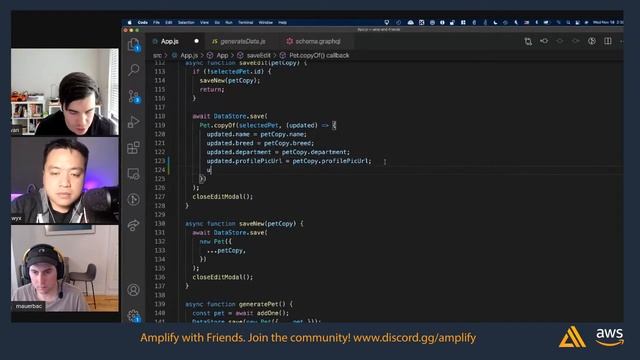This screenshot has width=640, height=360.
Task: Open the Accounts menu icon
Action: pos(133,290)
